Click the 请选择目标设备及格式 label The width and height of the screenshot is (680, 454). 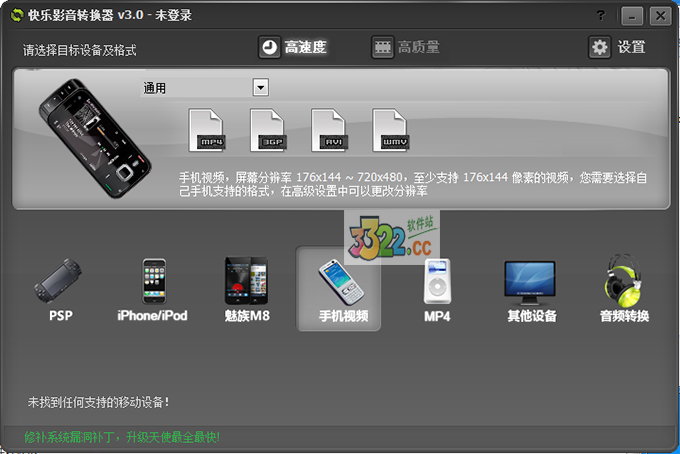coord(79,50)
